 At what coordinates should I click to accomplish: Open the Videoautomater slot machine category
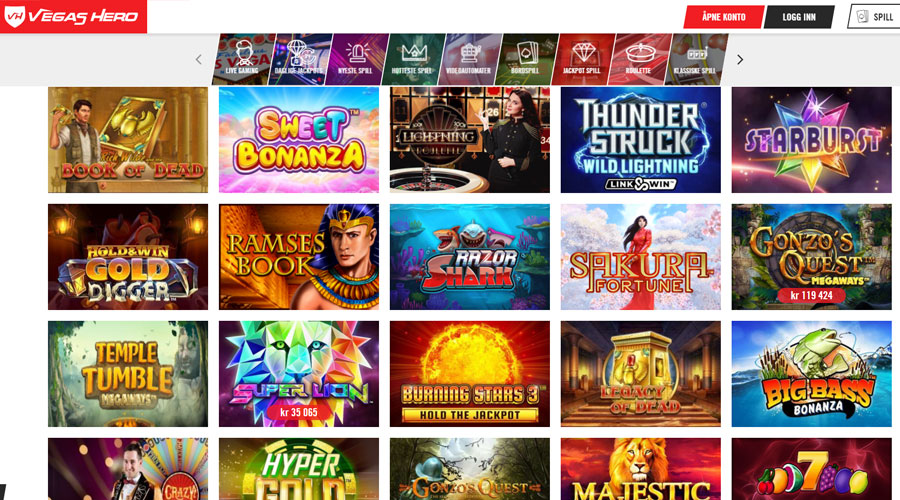[470, 59]
